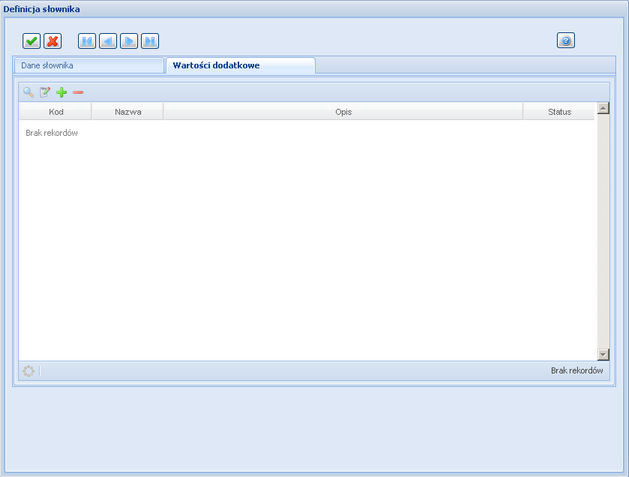Click the scrollbar up arrow

pyautogui.click(x=603, y=108)
